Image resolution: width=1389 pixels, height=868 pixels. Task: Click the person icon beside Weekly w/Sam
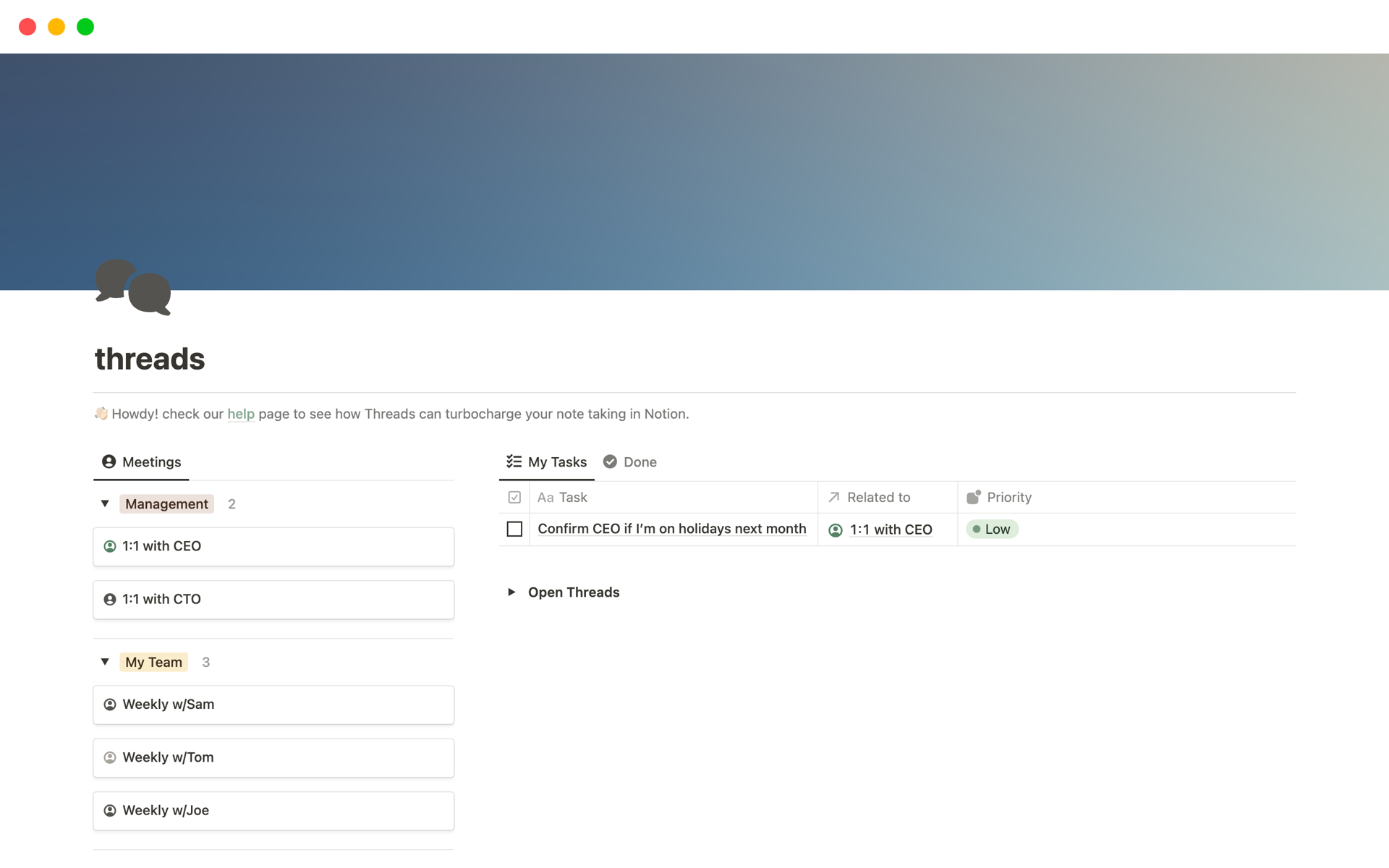110,704
